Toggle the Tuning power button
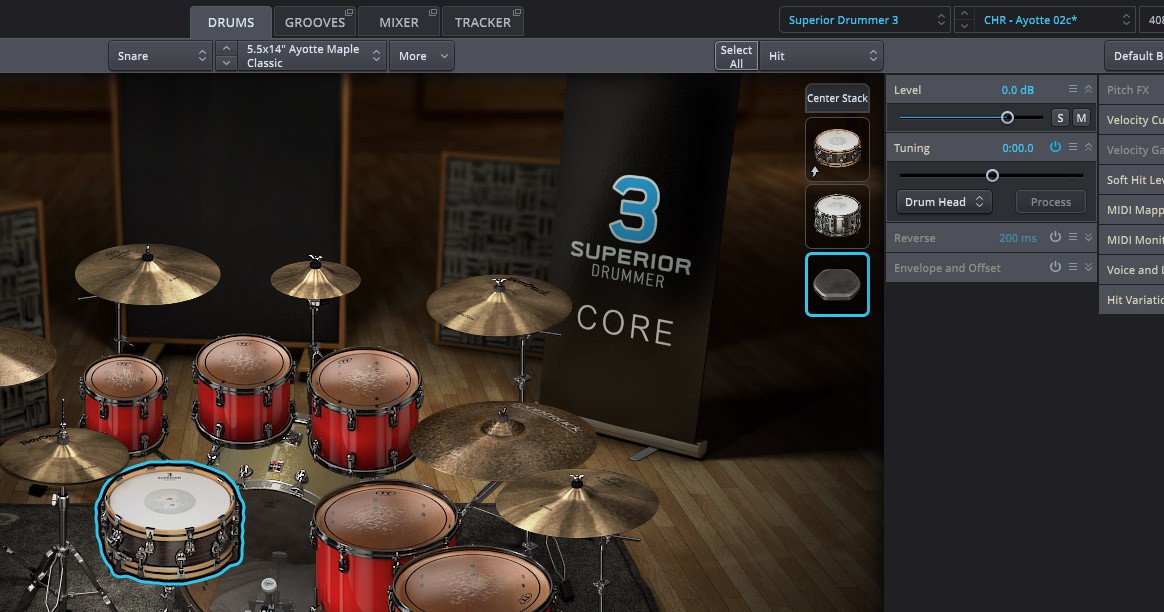 coord(1055,147)
